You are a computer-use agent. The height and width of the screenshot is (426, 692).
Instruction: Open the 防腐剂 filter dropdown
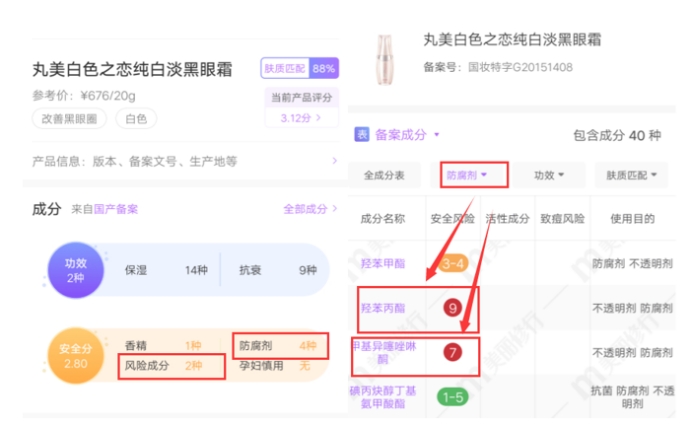click(466, 175)
